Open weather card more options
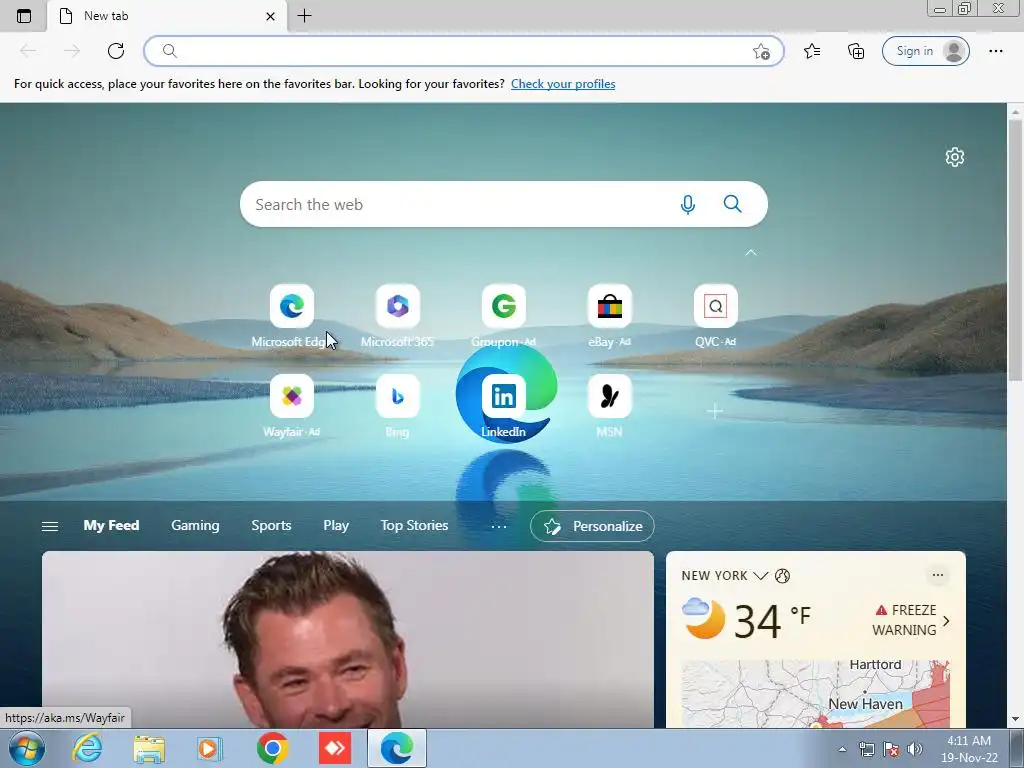 [938, 575]
